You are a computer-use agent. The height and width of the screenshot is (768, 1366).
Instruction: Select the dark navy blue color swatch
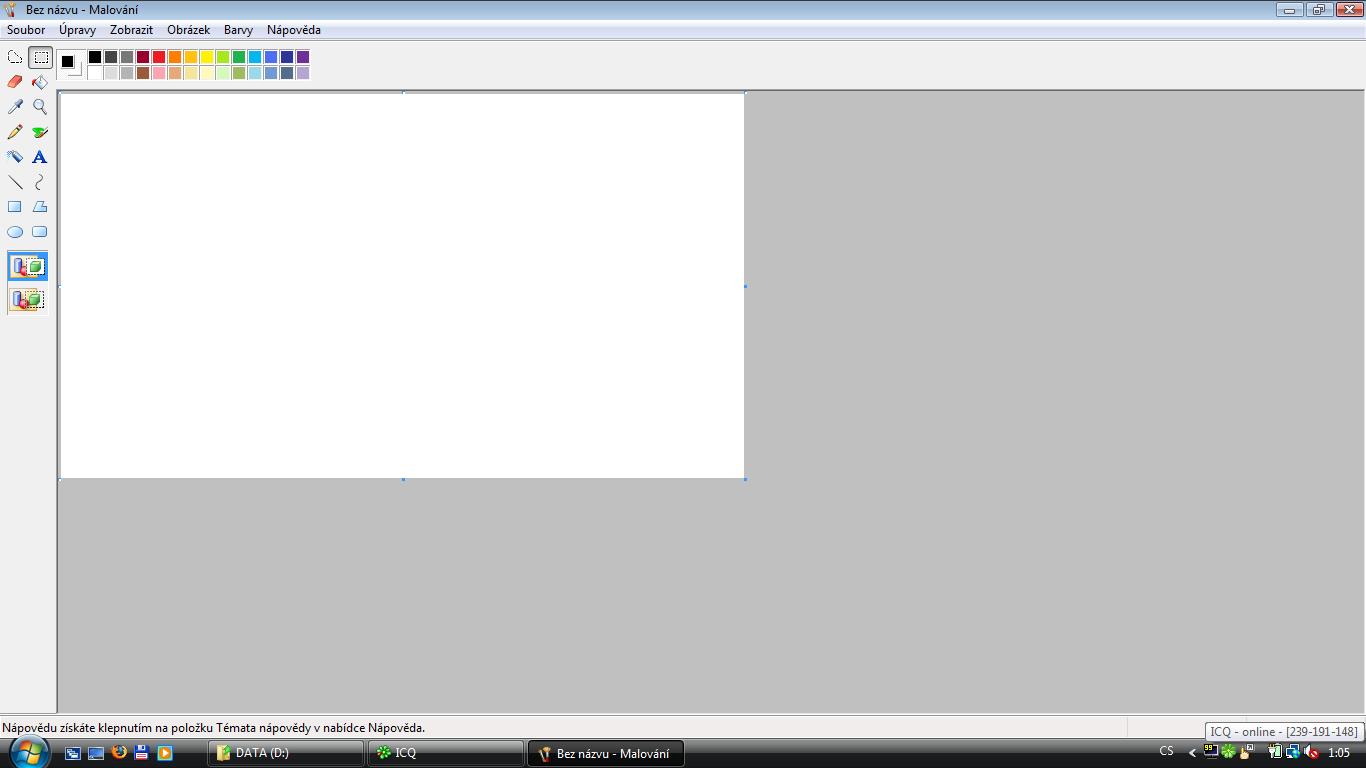point(287,57)
